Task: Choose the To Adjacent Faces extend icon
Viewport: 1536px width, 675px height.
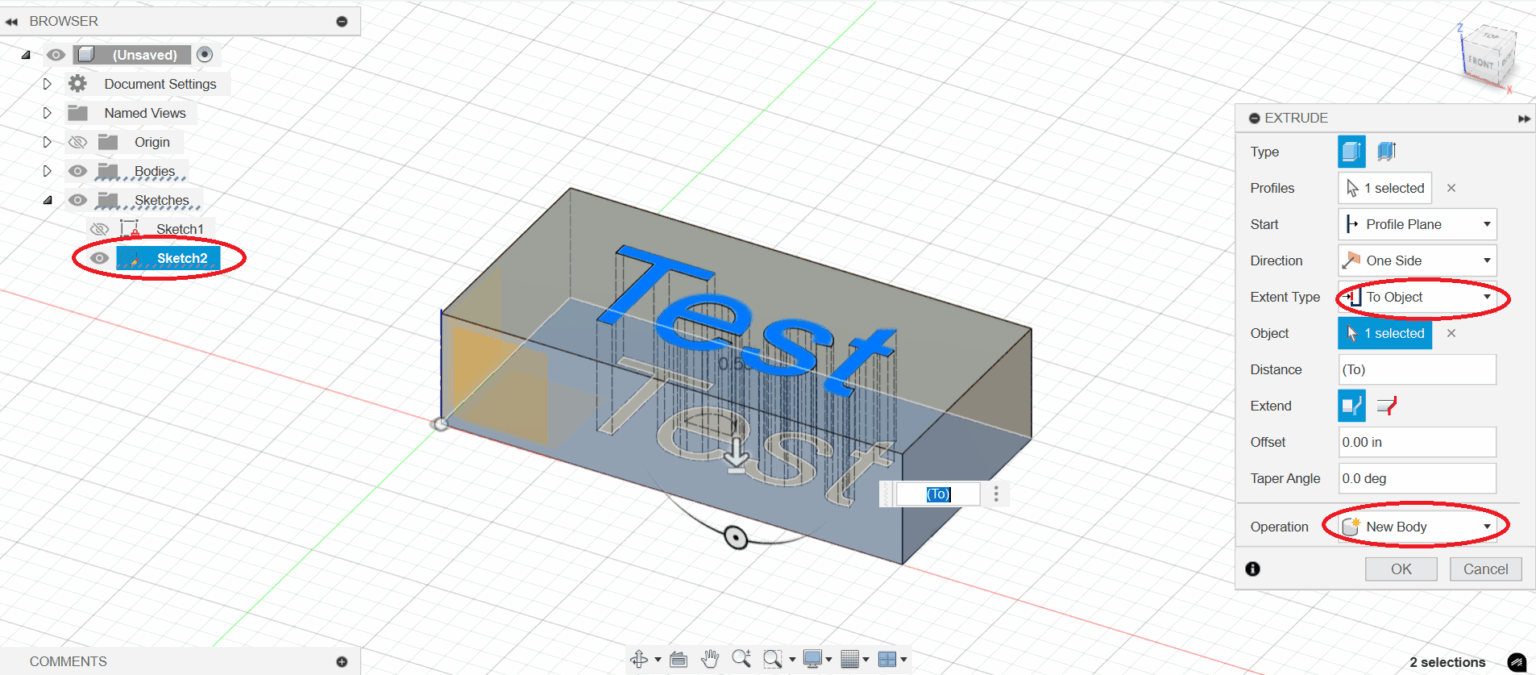Action: tap(1386, 406)
